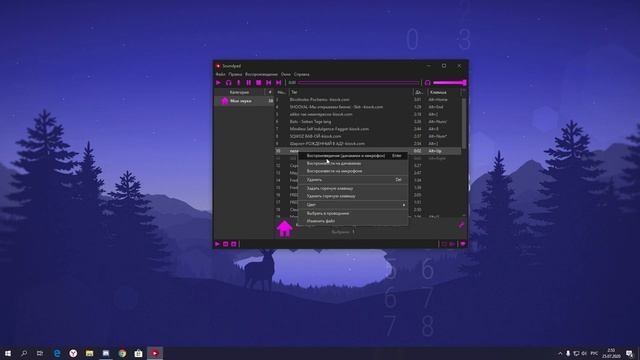Expand the Цвет submenu
640x360 pixels.
tap(353, 205)
